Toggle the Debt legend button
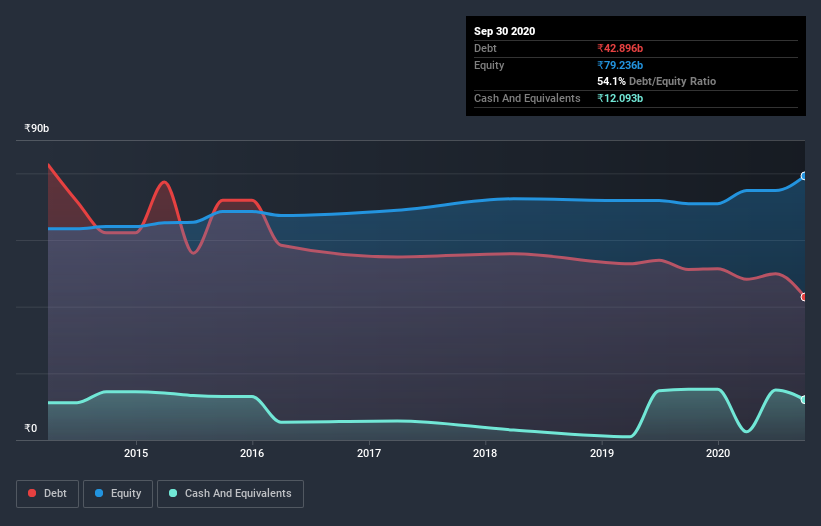Viewport: 821px width, 526px height. (48, 494)
